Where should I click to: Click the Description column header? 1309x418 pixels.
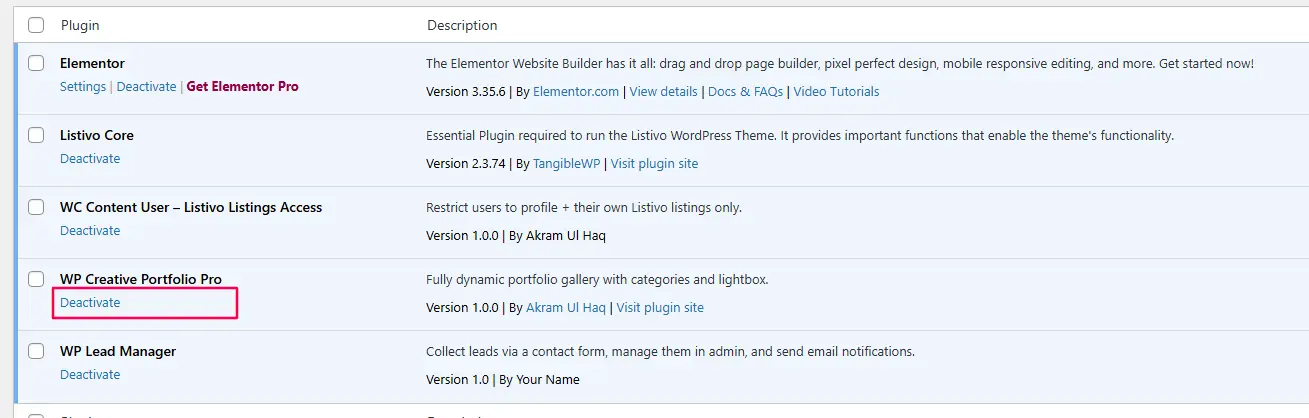[462, 25]
